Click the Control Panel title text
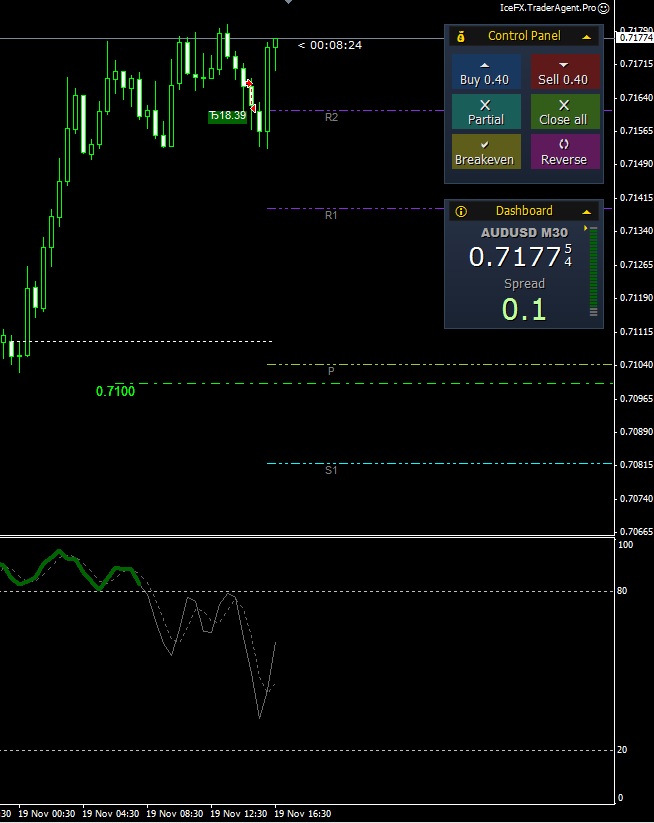654x823 pixels. click(x=524, y=36)
